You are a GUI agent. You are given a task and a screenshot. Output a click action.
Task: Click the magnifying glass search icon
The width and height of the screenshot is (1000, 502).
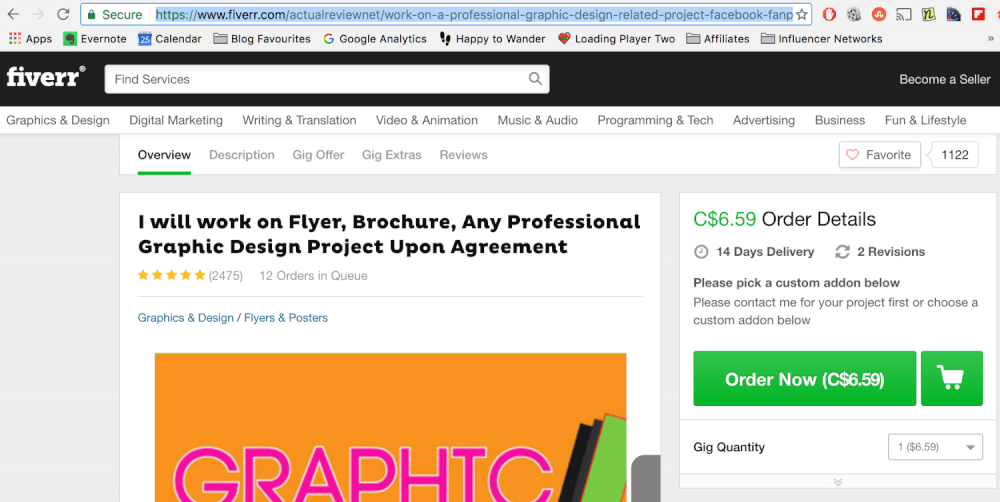(535, 79)
